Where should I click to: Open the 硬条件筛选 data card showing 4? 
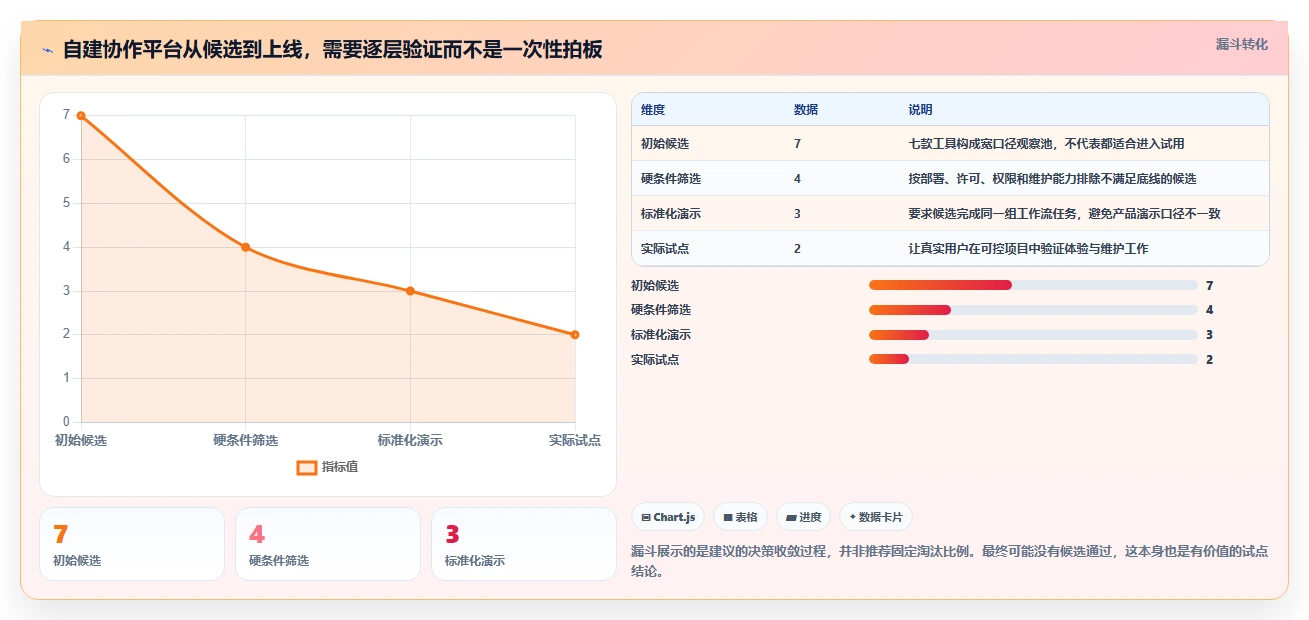[328, 544]
